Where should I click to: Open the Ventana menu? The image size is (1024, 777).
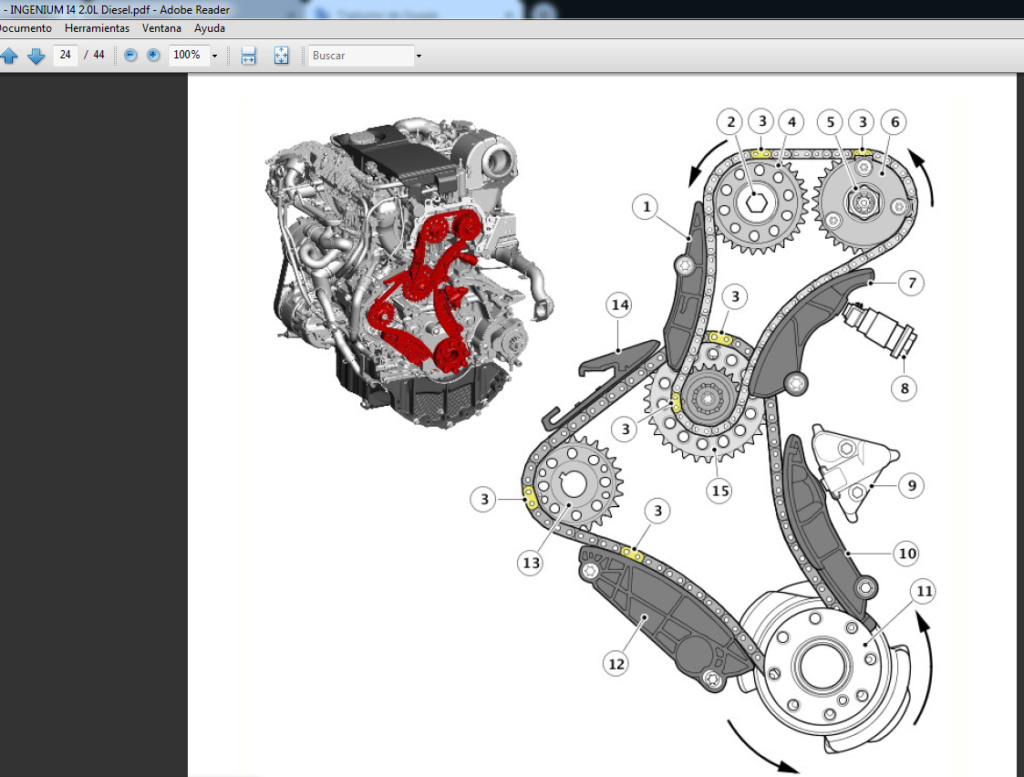click(162, 28)
